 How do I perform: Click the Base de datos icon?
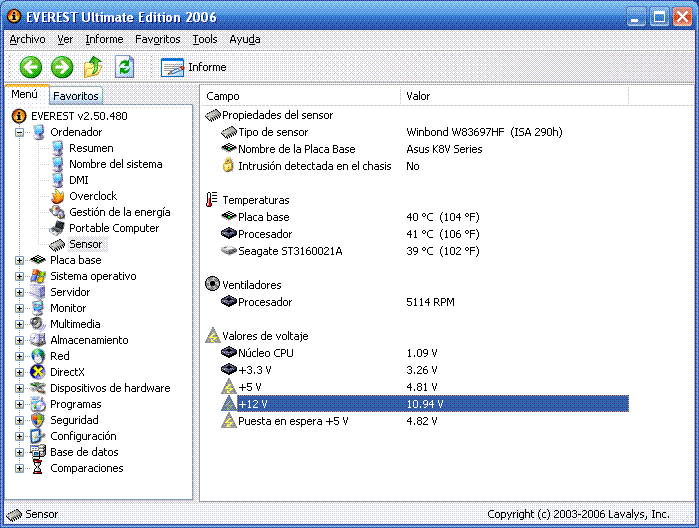tap(38, 452)
